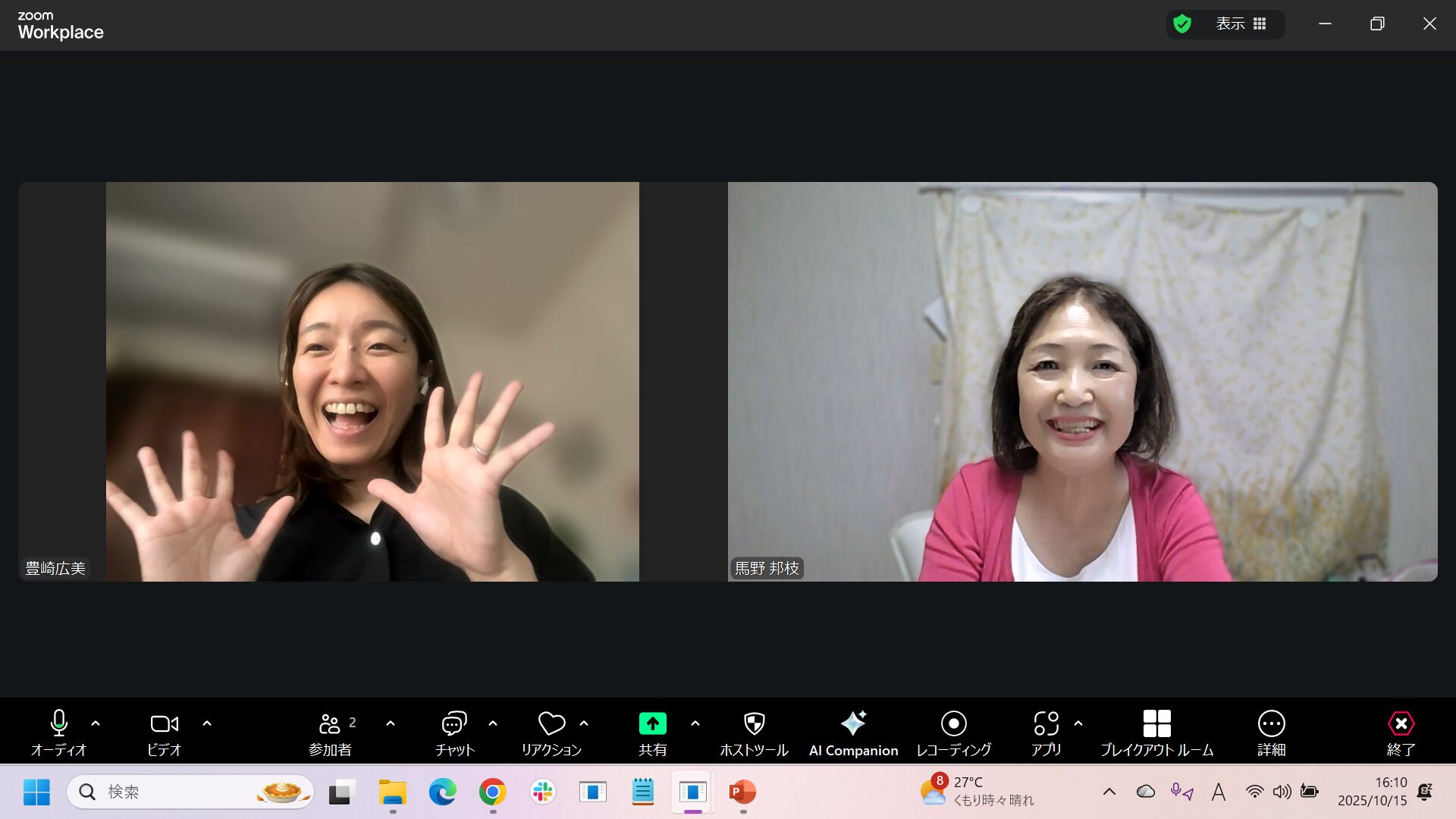Start recording with レコーディング button
Screen dimensions: 1456x819
click(x=953, y=732)
